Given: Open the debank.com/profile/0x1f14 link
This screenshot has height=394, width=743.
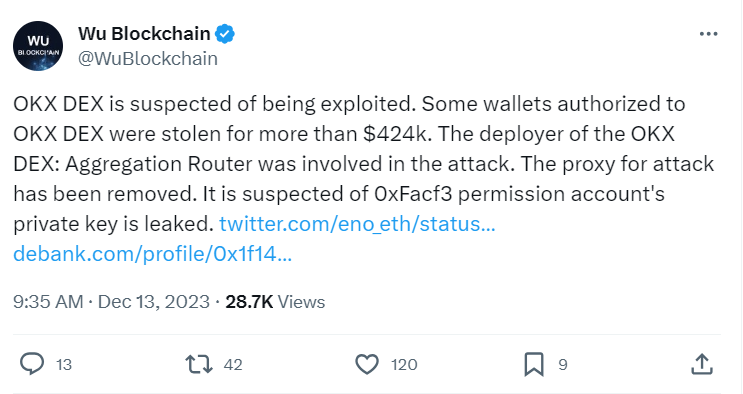Looking at the screenshot, I should [x=153, y=254].
